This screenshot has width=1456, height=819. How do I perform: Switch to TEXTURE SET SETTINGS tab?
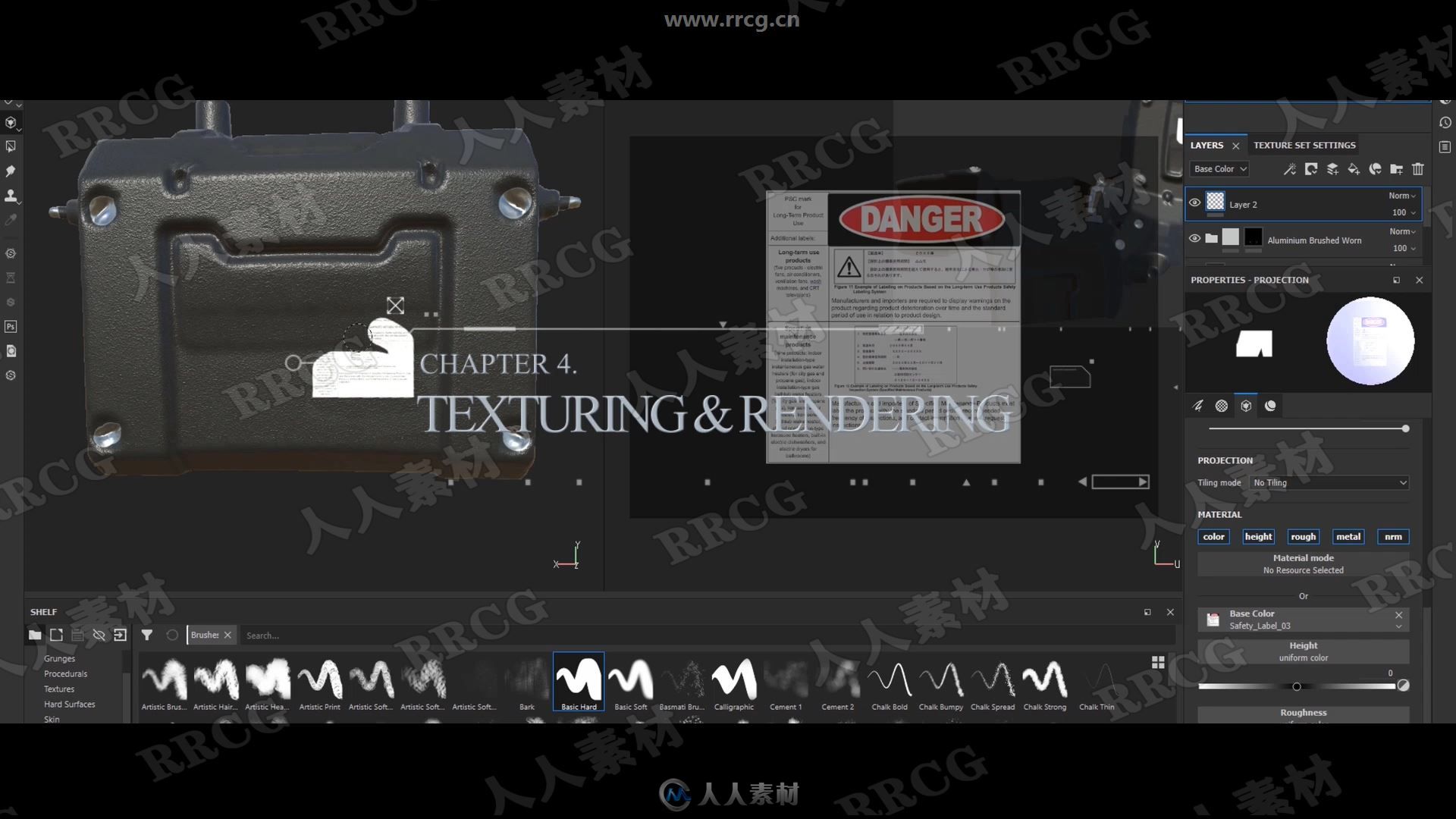(1304, 145)
